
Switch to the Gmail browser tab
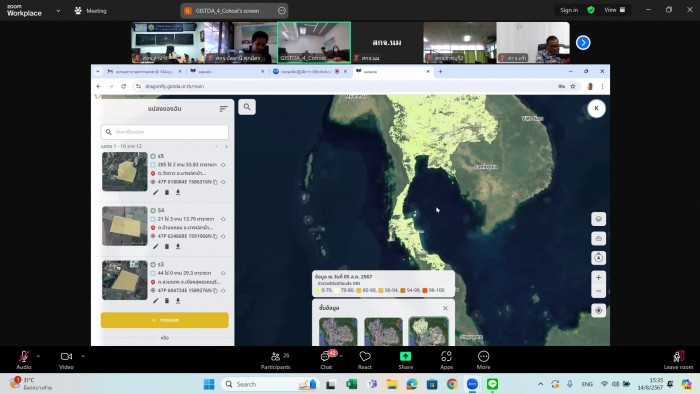point(144,71)
